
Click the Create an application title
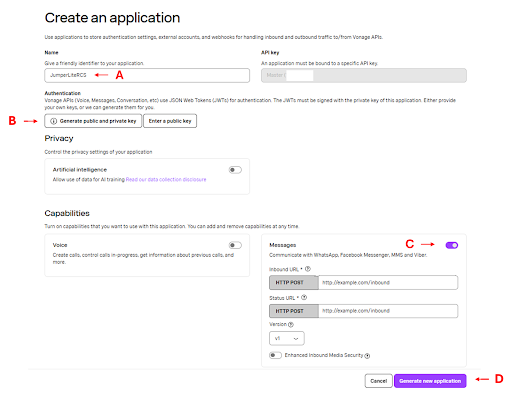[112, 18]
